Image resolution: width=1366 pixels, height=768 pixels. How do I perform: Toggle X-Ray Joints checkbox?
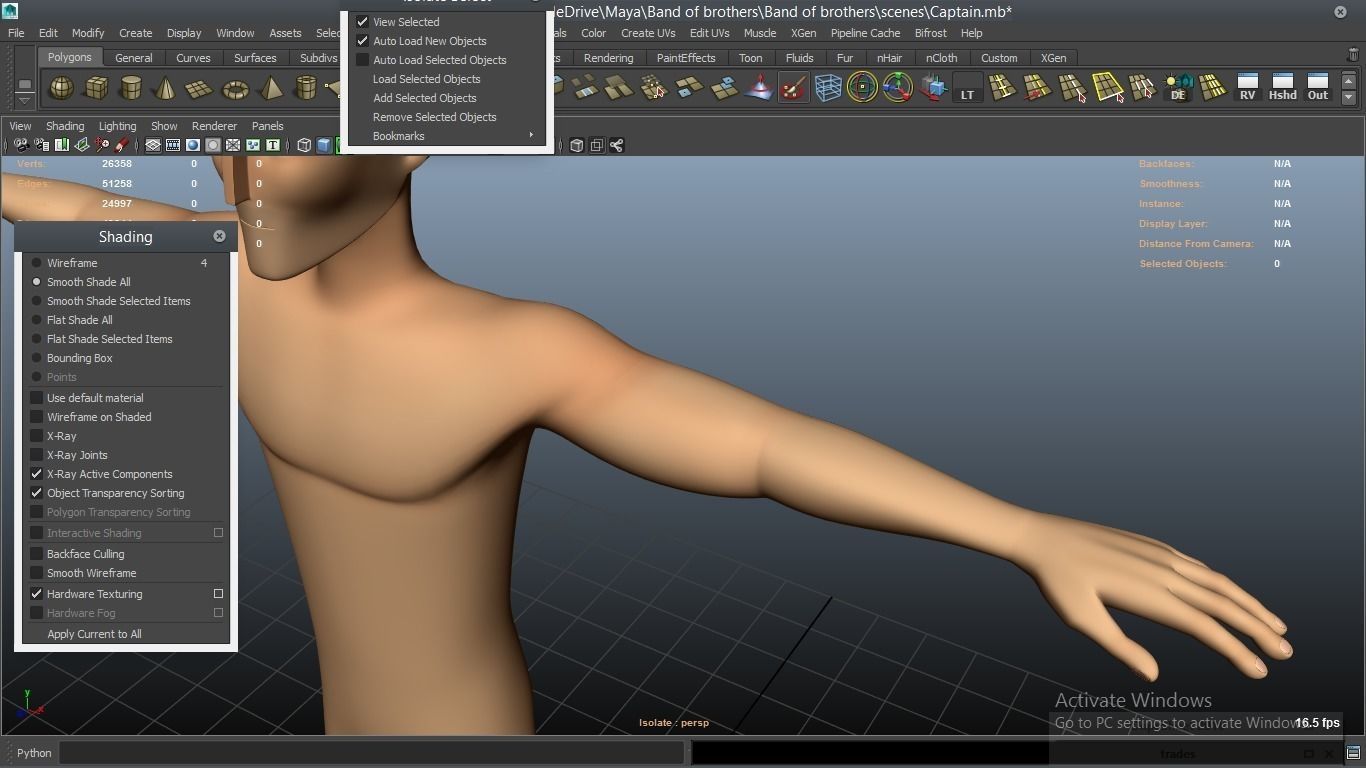37,455
